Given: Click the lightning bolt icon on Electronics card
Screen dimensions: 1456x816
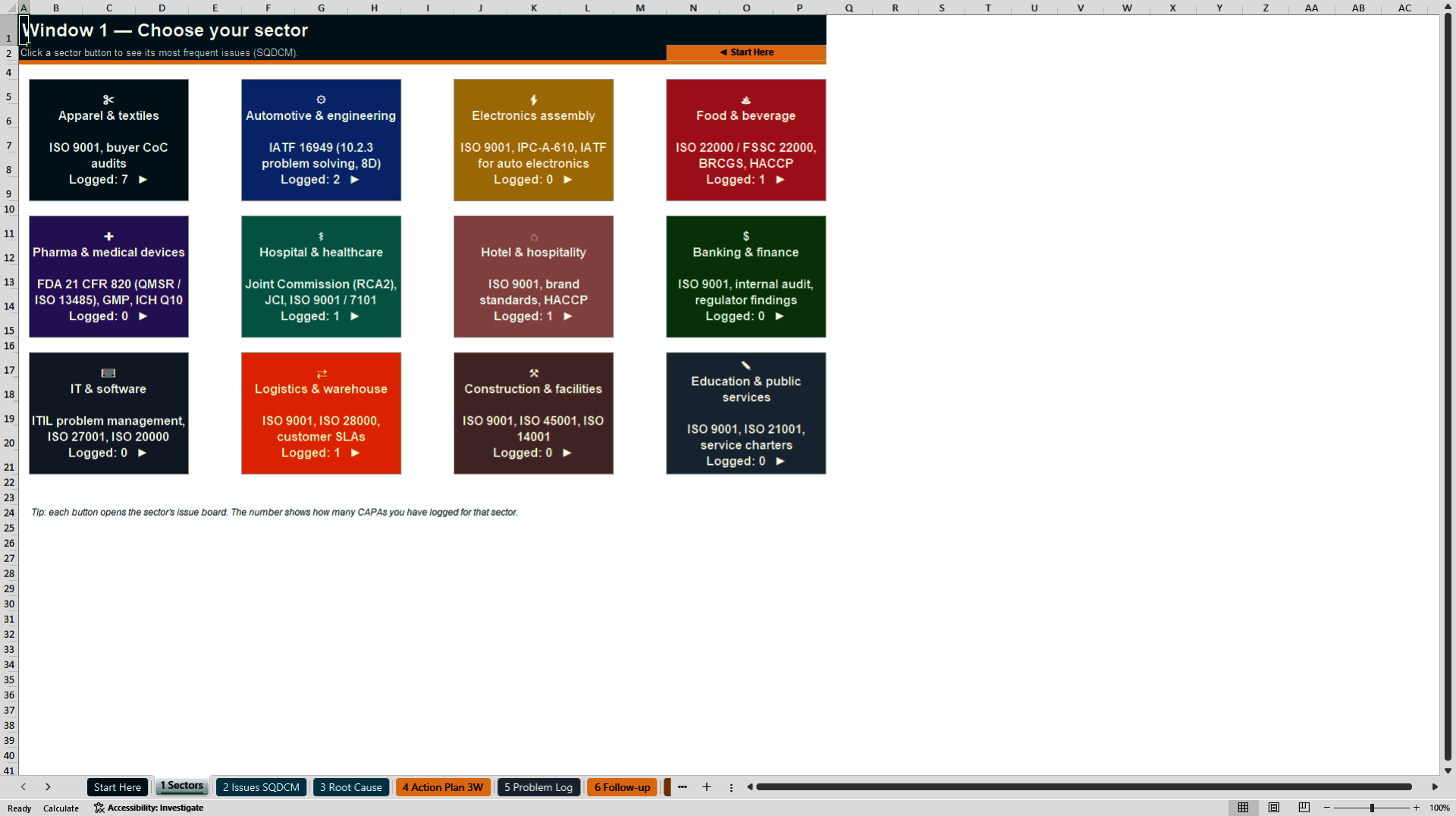Looking at the screenshot, I should (533, 99).
